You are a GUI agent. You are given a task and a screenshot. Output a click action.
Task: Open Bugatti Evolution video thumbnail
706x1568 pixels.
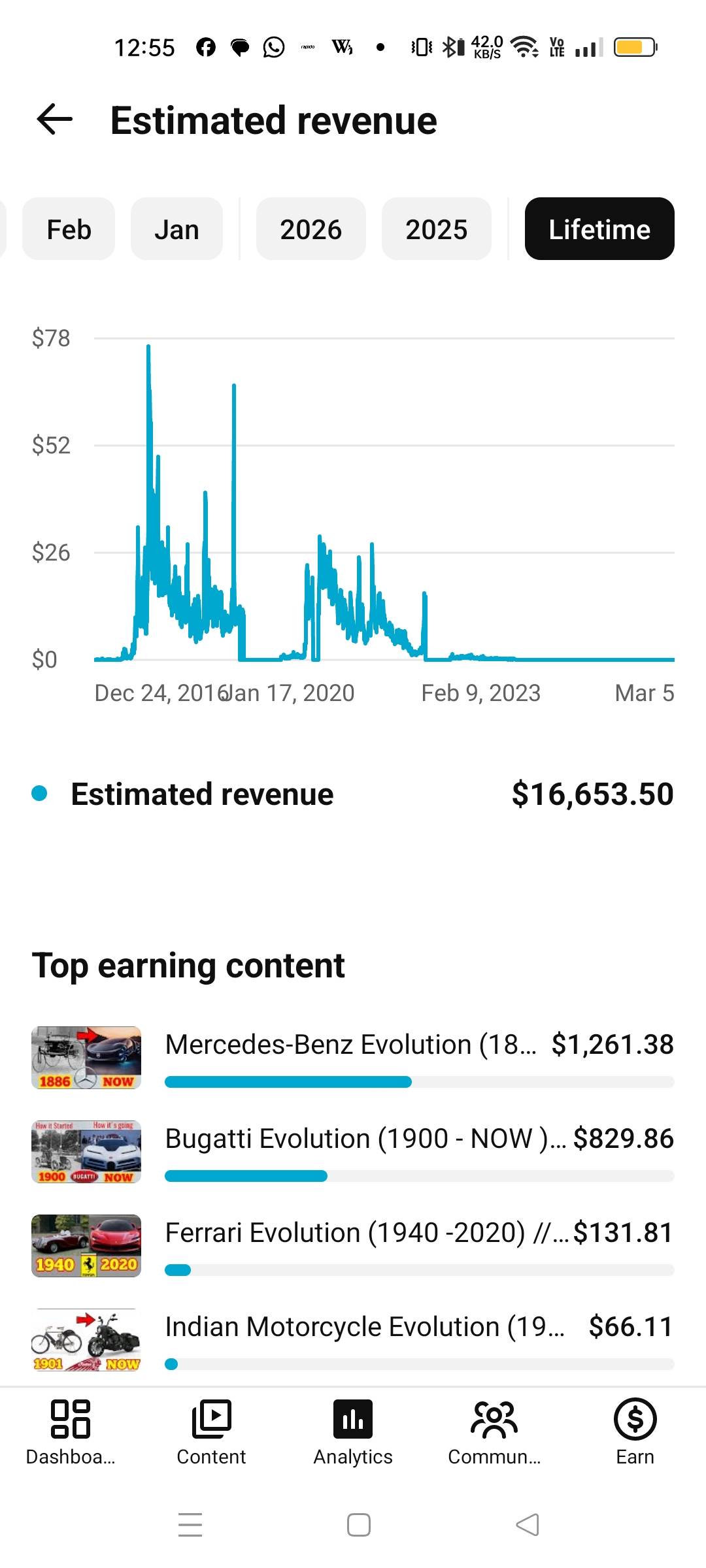[86, 1152]
